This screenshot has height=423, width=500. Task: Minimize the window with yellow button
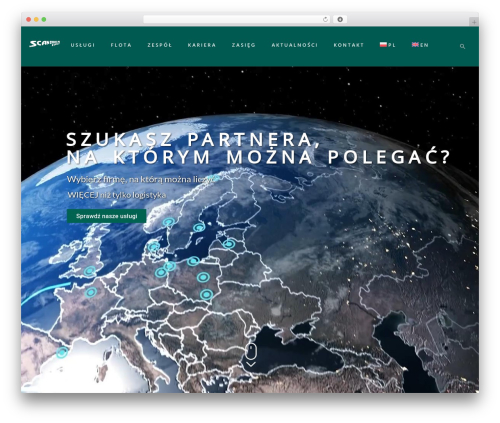(36, 19)
